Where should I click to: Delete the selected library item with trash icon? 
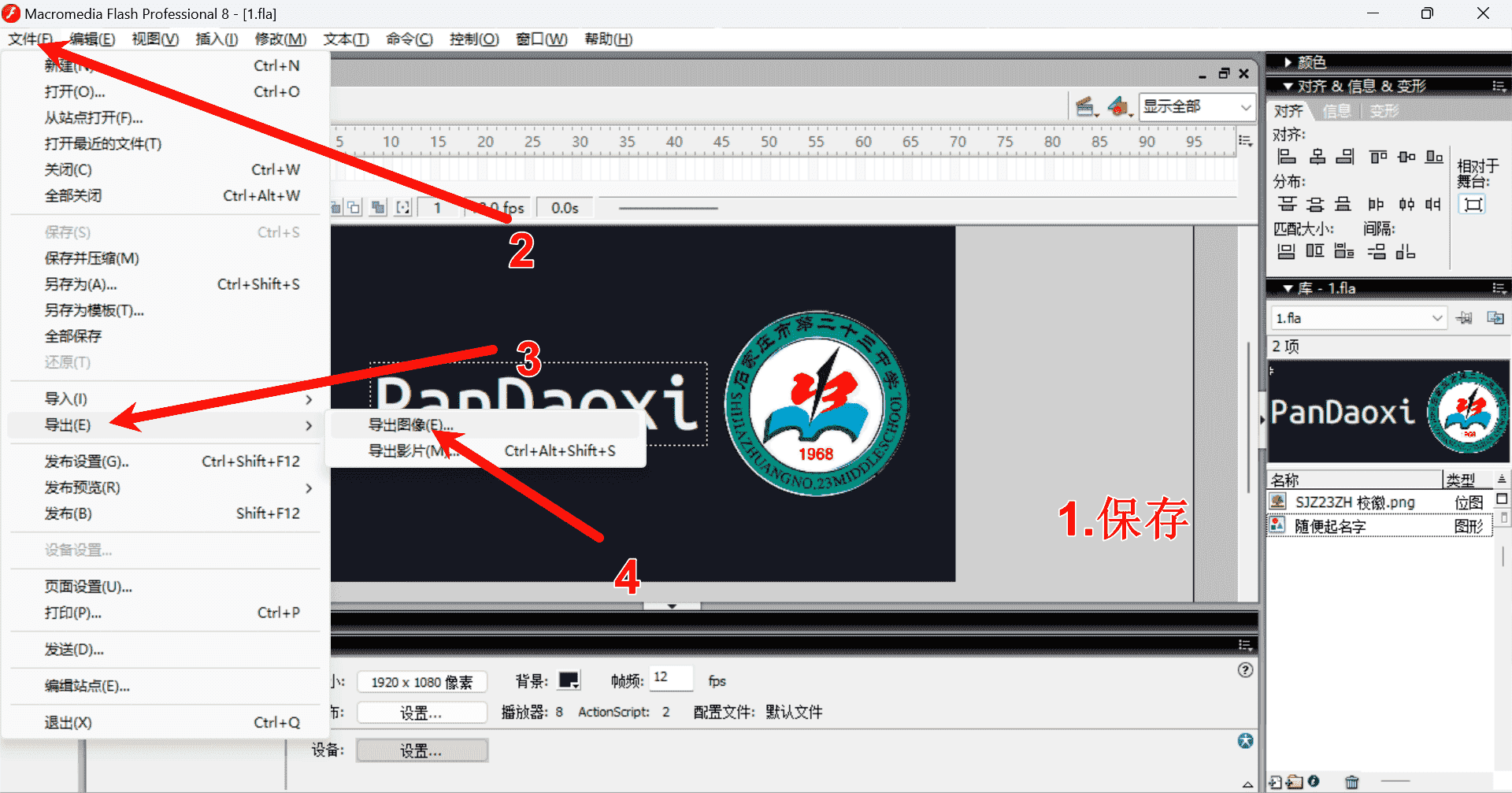(x=1351, y=782)
